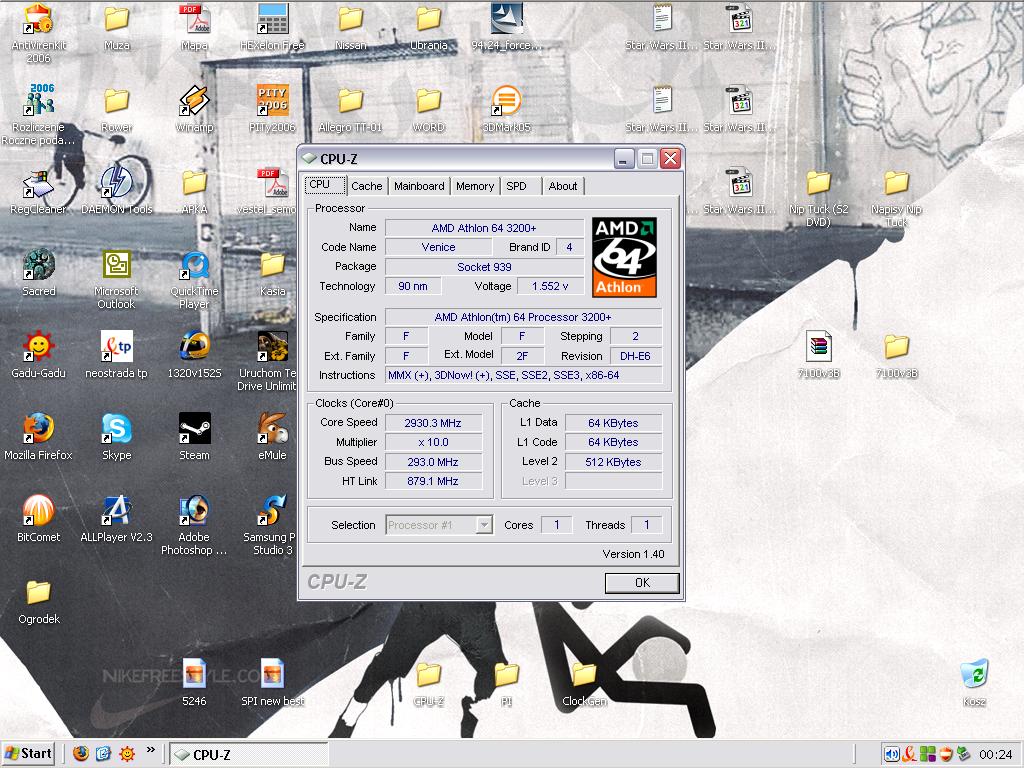1024x768 pixels.
Task: Select the SPD tab
Action: tap(521, 186)
